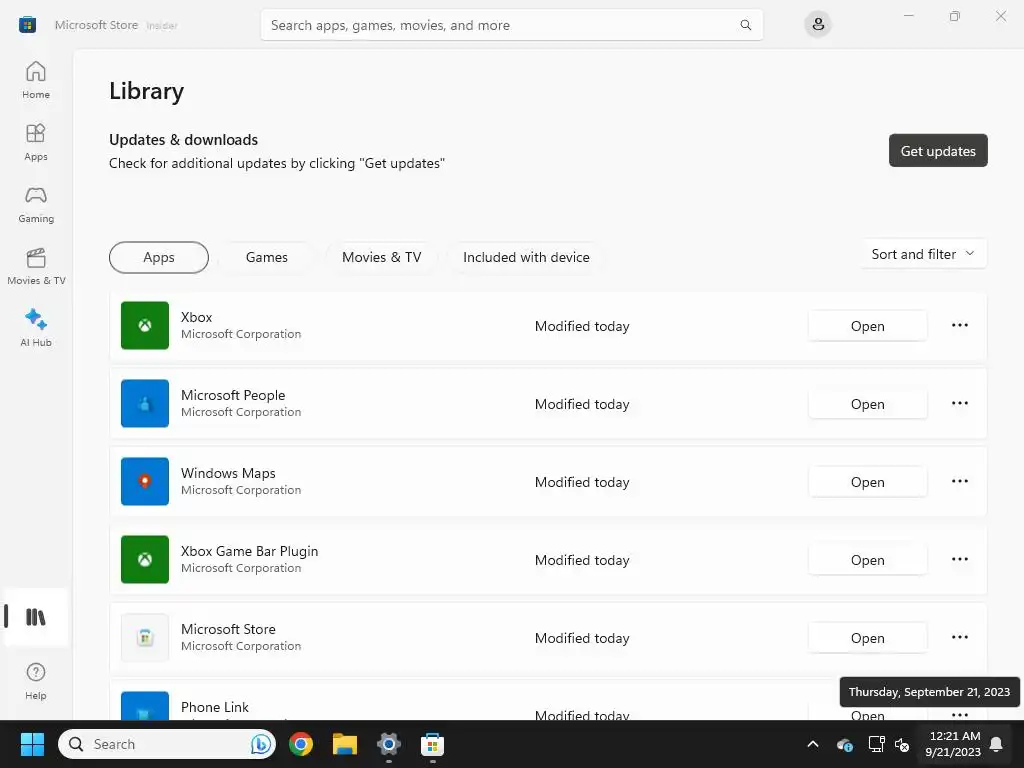Open the Gaming section
The height and width of the screenshot is (768, 1024).
(36, 204)
